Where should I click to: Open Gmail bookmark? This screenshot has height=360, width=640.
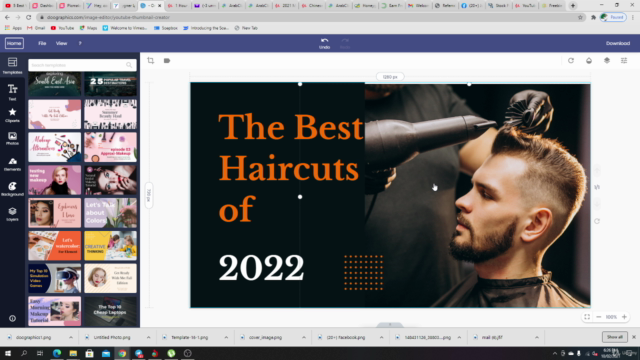click(x=36, y=28)
